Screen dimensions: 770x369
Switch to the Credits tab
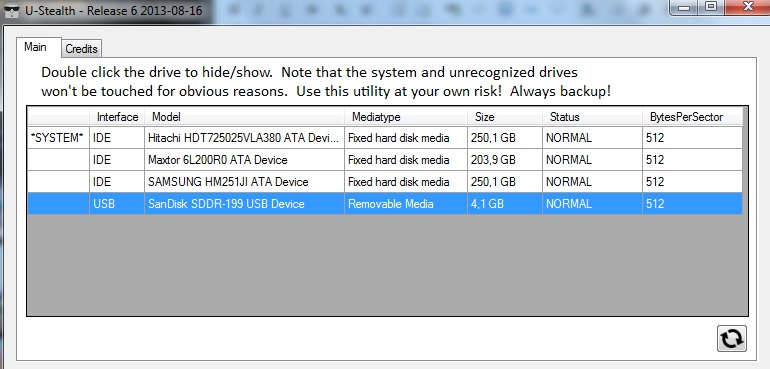tap(82, 49)
